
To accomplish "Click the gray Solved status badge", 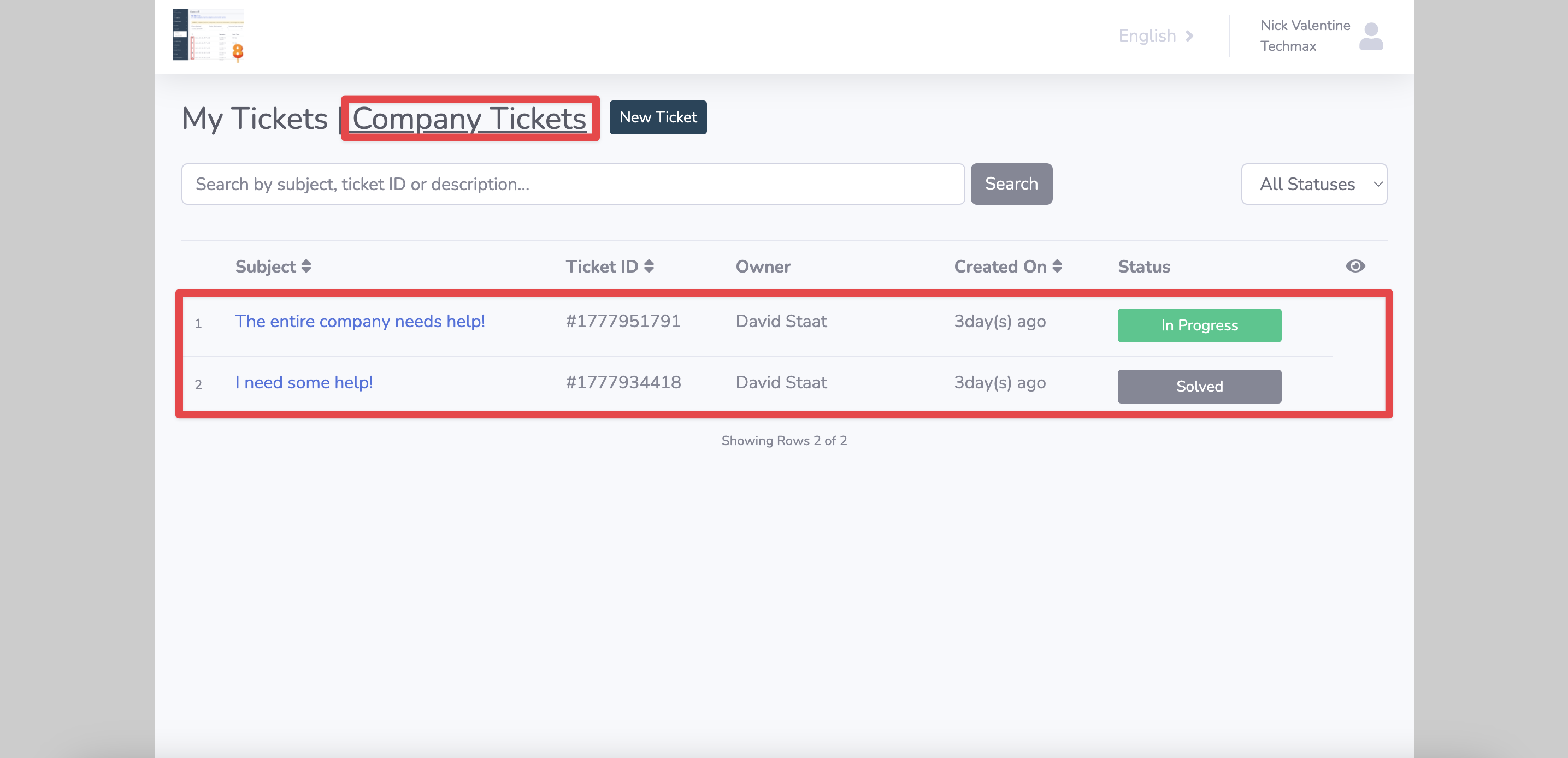I will tap(1199, 386).
